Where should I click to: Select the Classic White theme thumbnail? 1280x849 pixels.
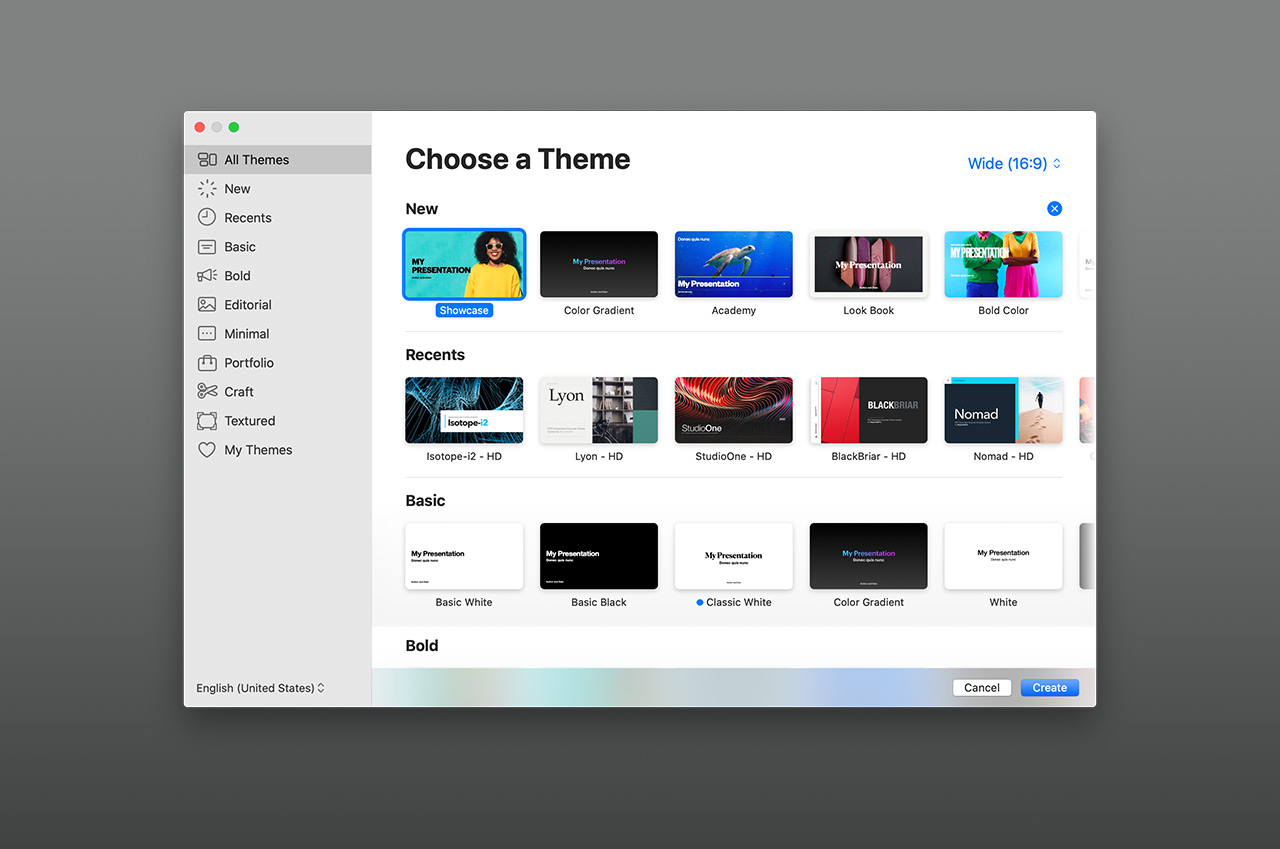click(733, 556)
